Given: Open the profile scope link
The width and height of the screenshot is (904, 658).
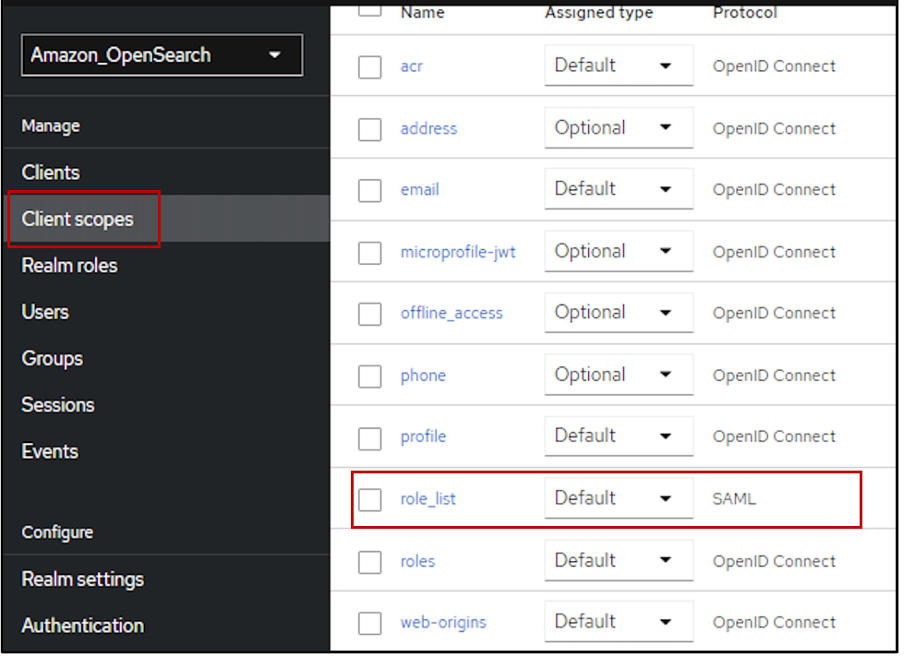Looking at the screenshot, I should pyautogui.click(x=423, y=437).
